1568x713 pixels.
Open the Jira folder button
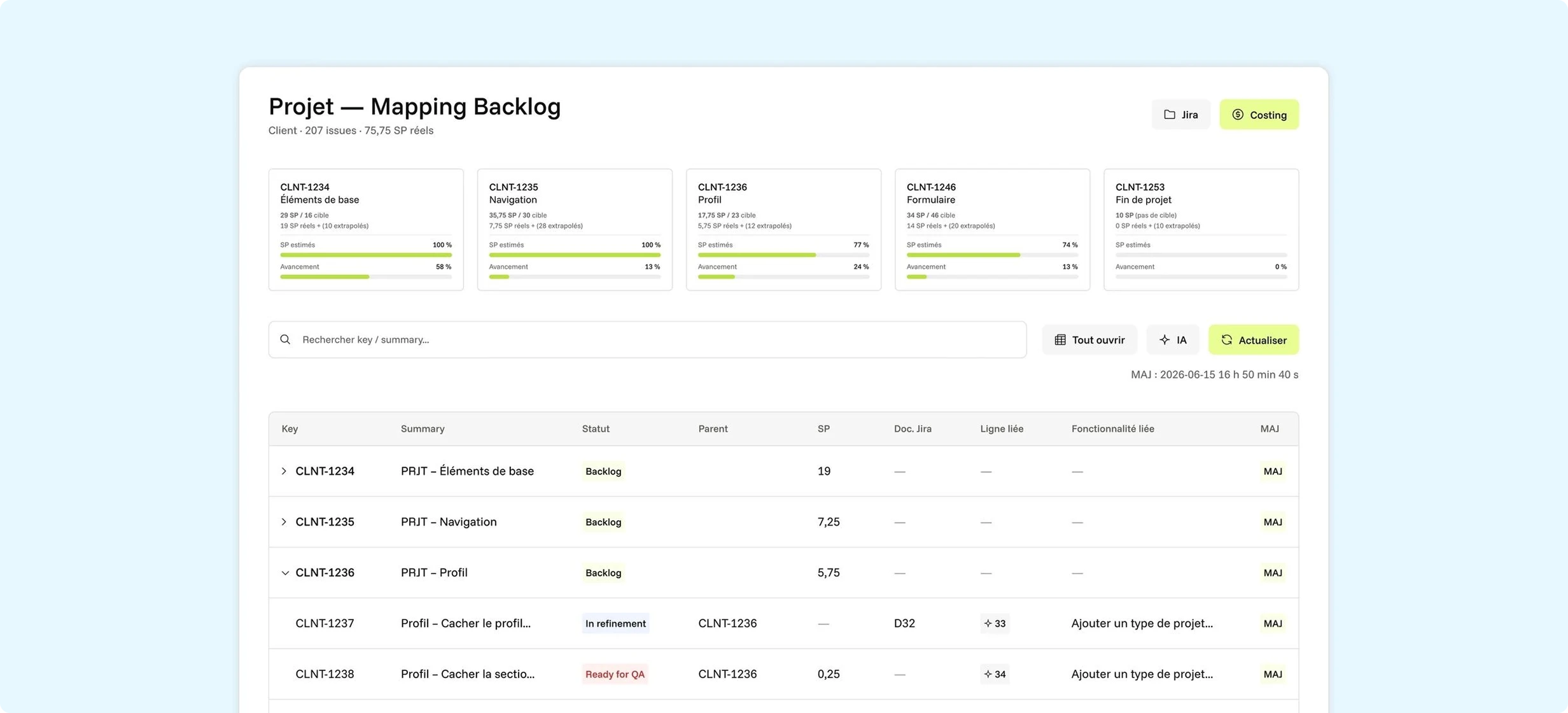click(x=1180, y=115)
